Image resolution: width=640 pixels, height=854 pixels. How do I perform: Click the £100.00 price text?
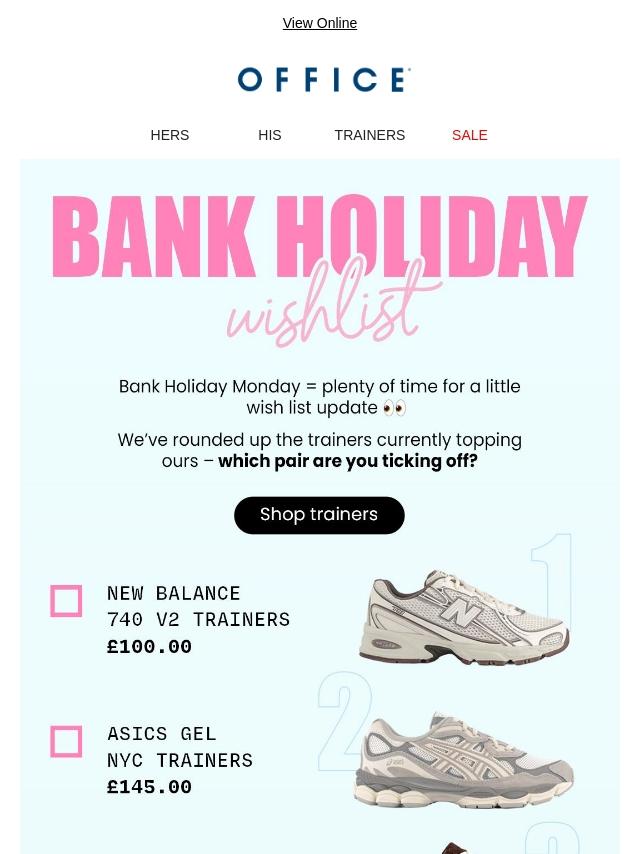(149, 646)
